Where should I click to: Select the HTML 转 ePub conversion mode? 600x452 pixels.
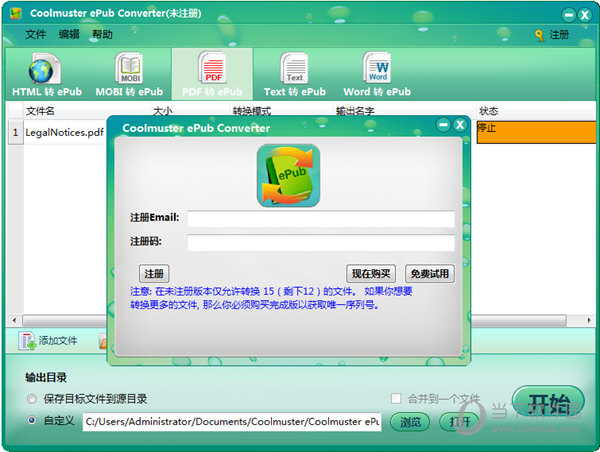click(x=47, y=75)
